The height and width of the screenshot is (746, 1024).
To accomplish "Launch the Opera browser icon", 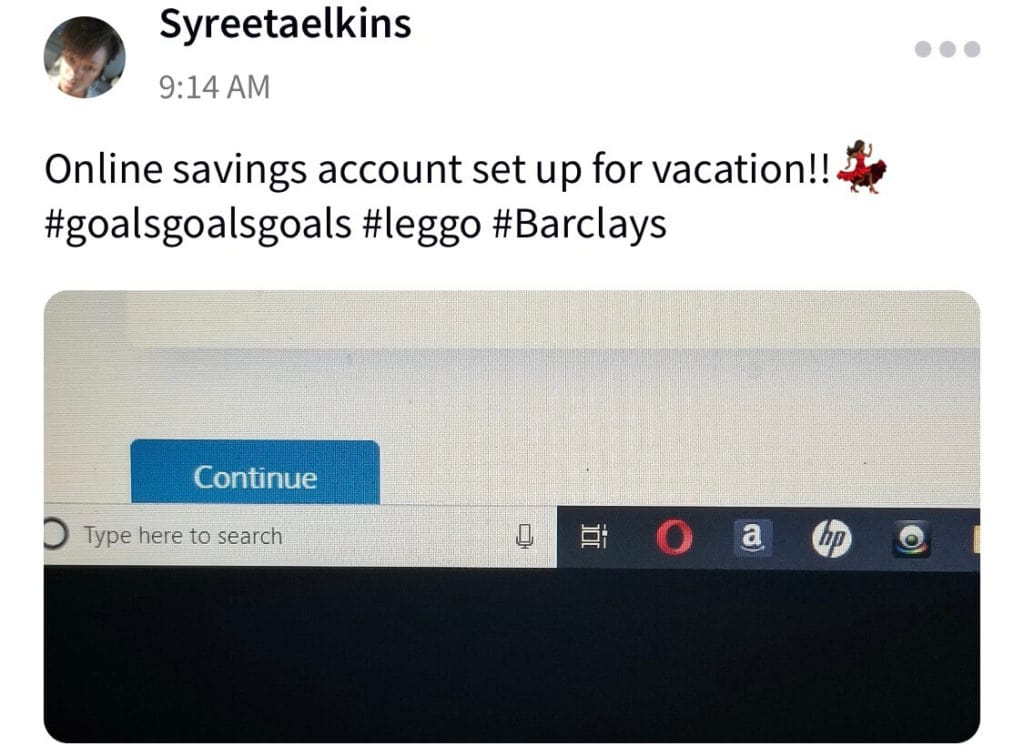I will click(x=674, y=538).
